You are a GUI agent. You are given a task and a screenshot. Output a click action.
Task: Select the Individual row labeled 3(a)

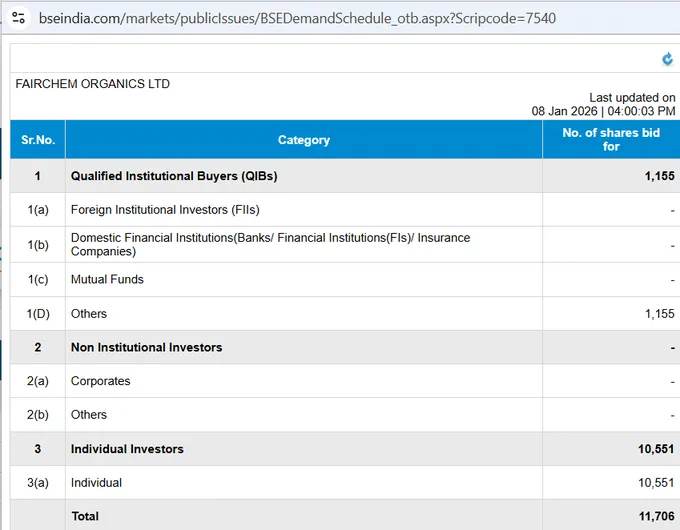coord(345,482)
